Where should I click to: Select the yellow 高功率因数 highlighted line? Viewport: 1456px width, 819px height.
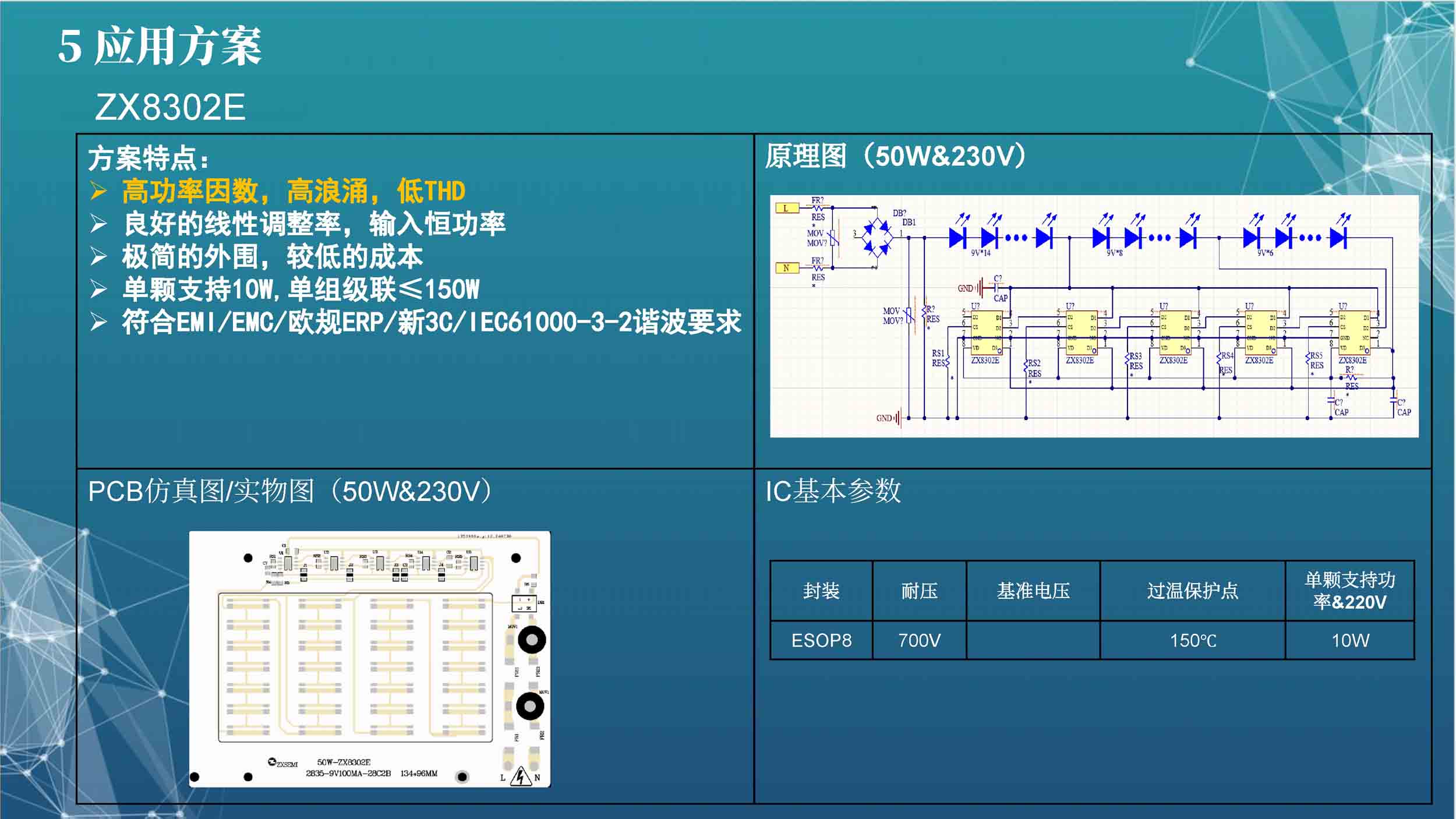[294, 191]
